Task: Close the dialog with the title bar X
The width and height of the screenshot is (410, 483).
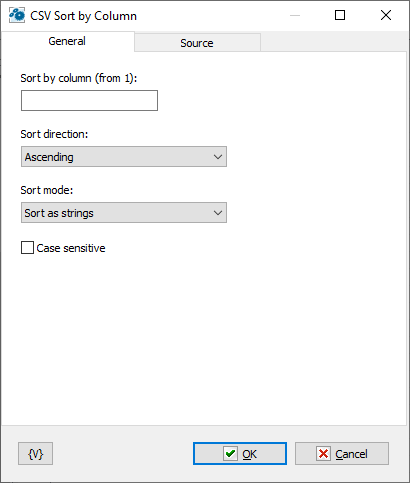Action: [x=386, y=15]
